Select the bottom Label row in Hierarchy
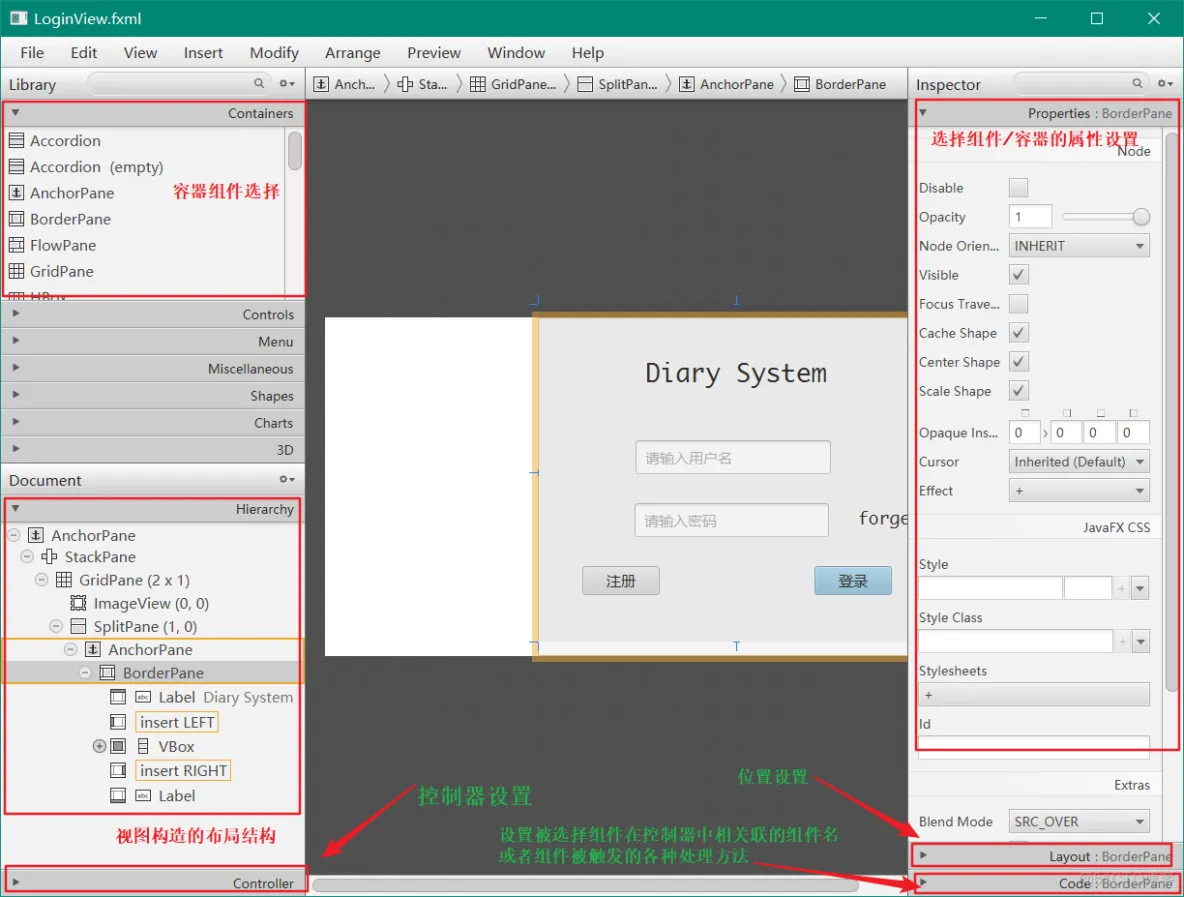Screen dimensions: 1184x897 [x=152, y=795]
